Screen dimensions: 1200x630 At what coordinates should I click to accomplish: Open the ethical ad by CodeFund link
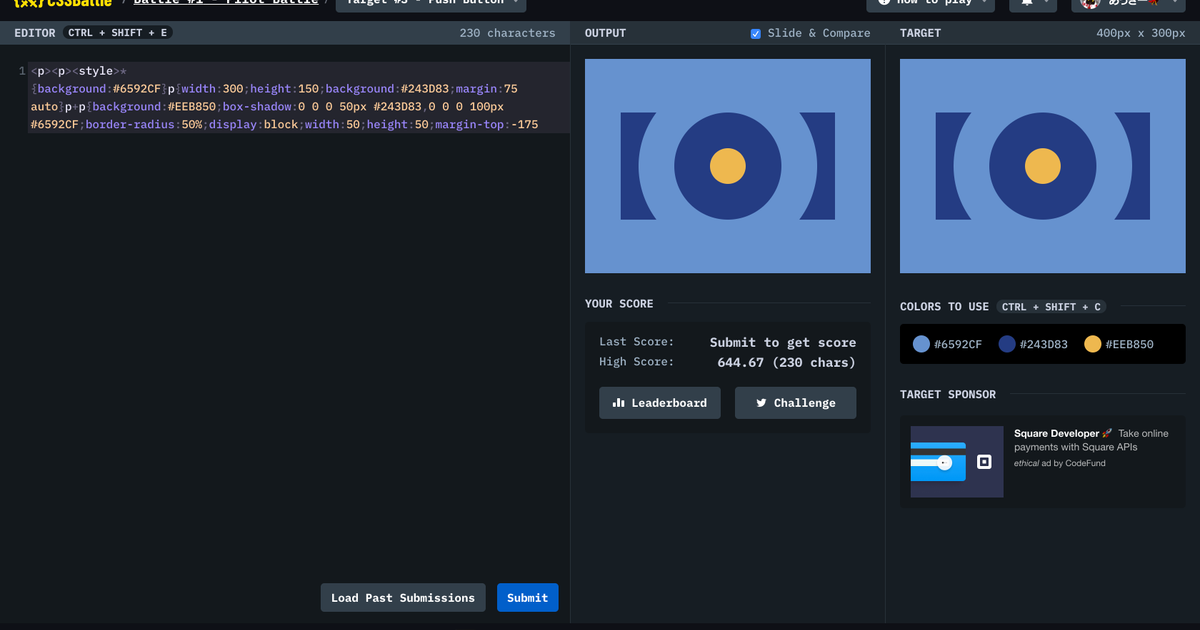[1059, 463]
